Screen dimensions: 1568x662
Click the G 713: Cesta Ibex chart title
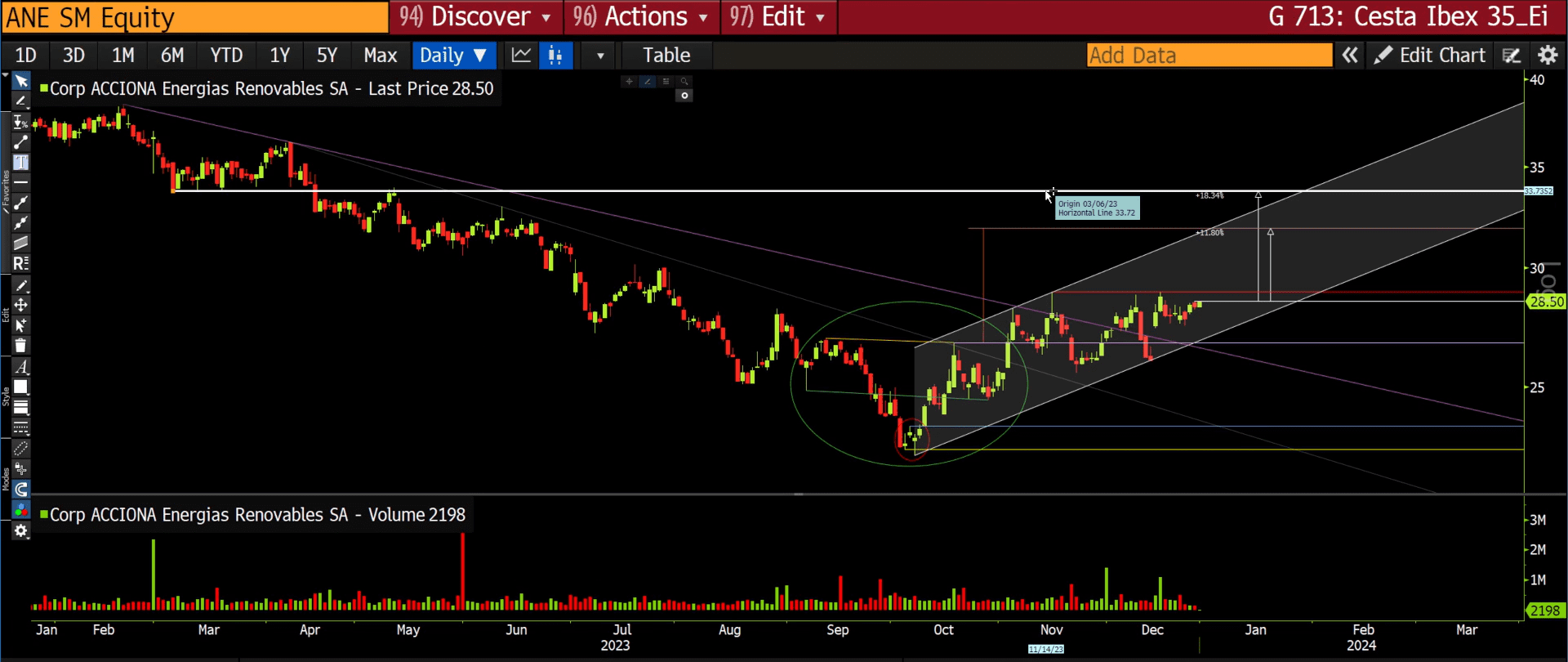tap(1408, 17)
